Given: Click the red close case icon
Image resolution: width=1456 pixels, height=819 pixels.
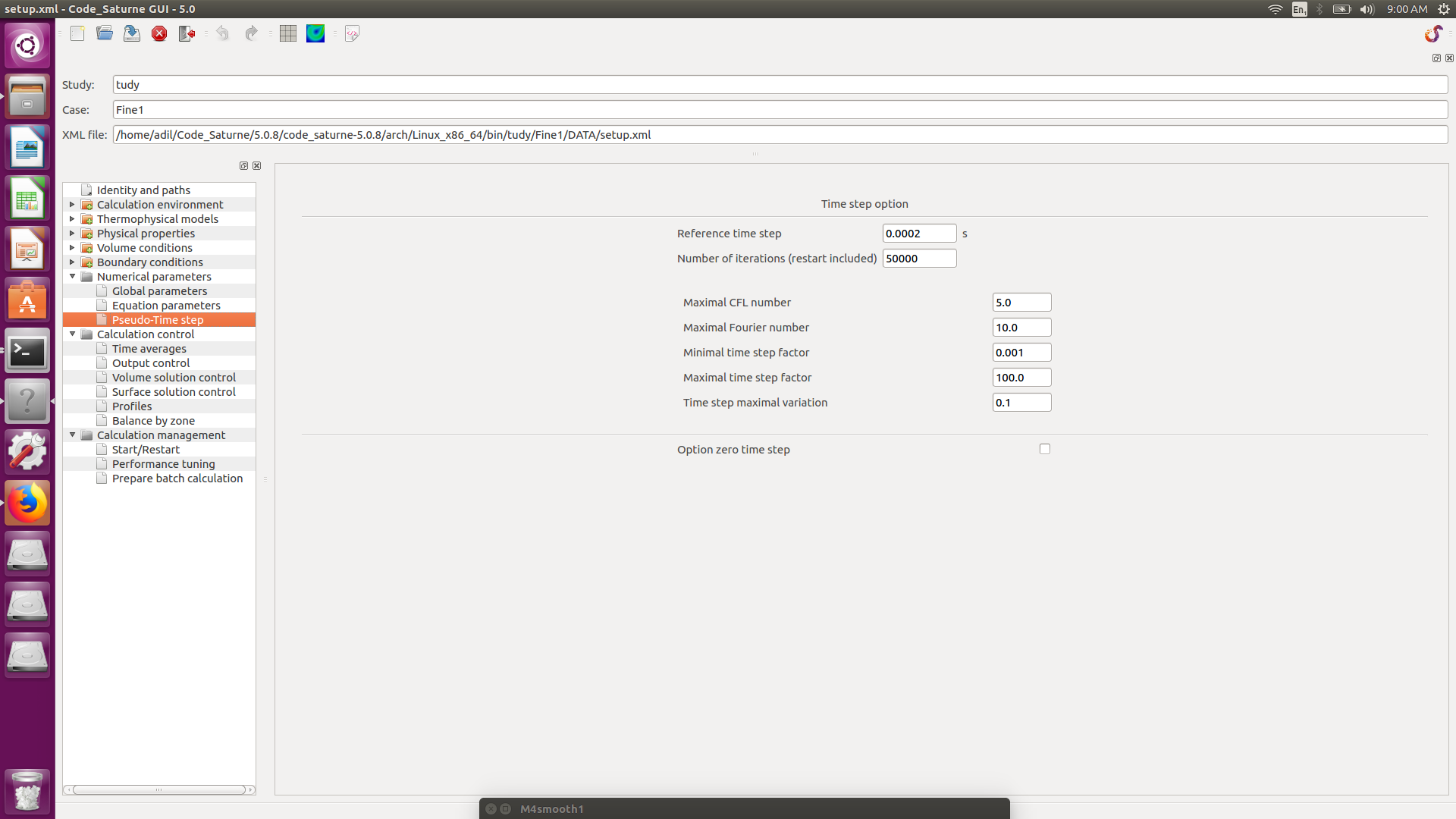Looking at the screenshot, I should pos(159,33).
